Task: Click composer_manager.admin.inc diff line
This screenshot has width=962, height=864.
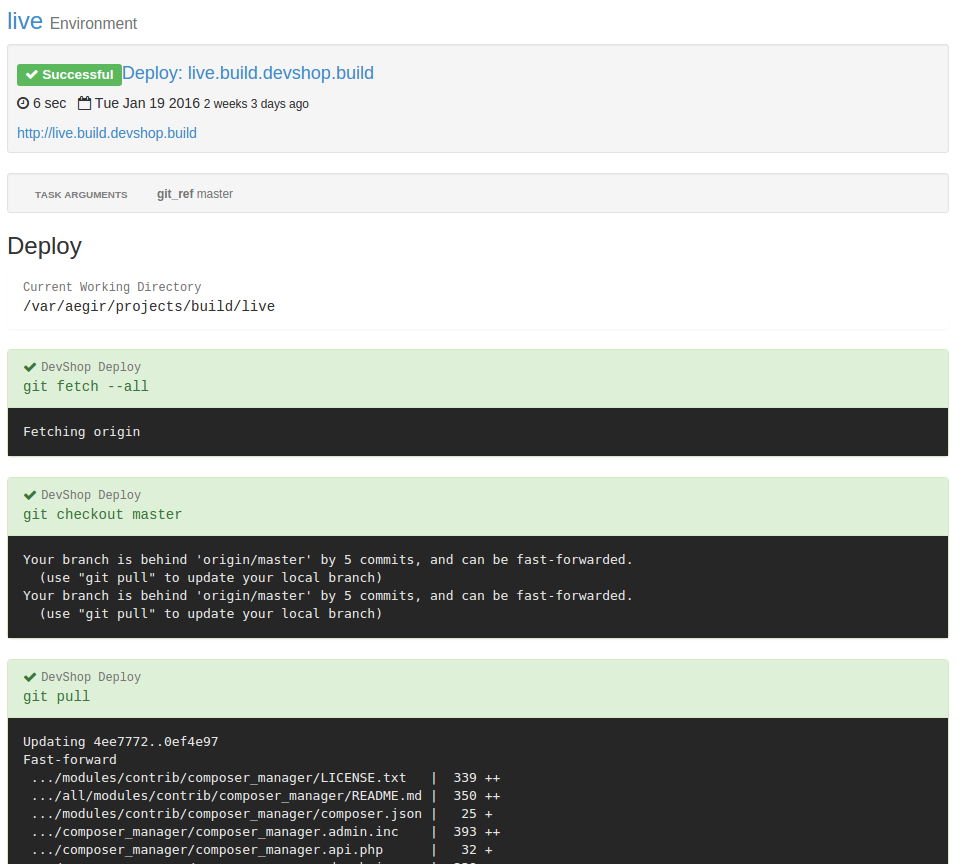Action: point(266,832)
